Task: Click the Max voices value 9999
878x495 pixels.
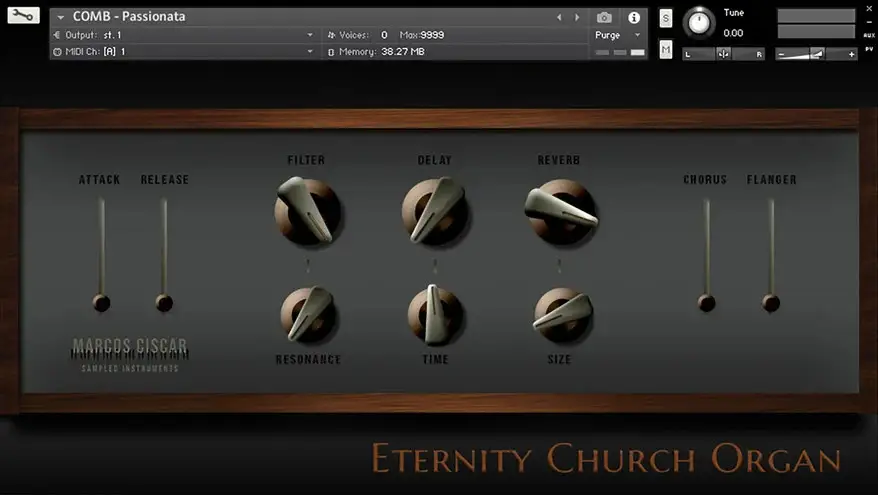Action: click(x=432, y=35)
